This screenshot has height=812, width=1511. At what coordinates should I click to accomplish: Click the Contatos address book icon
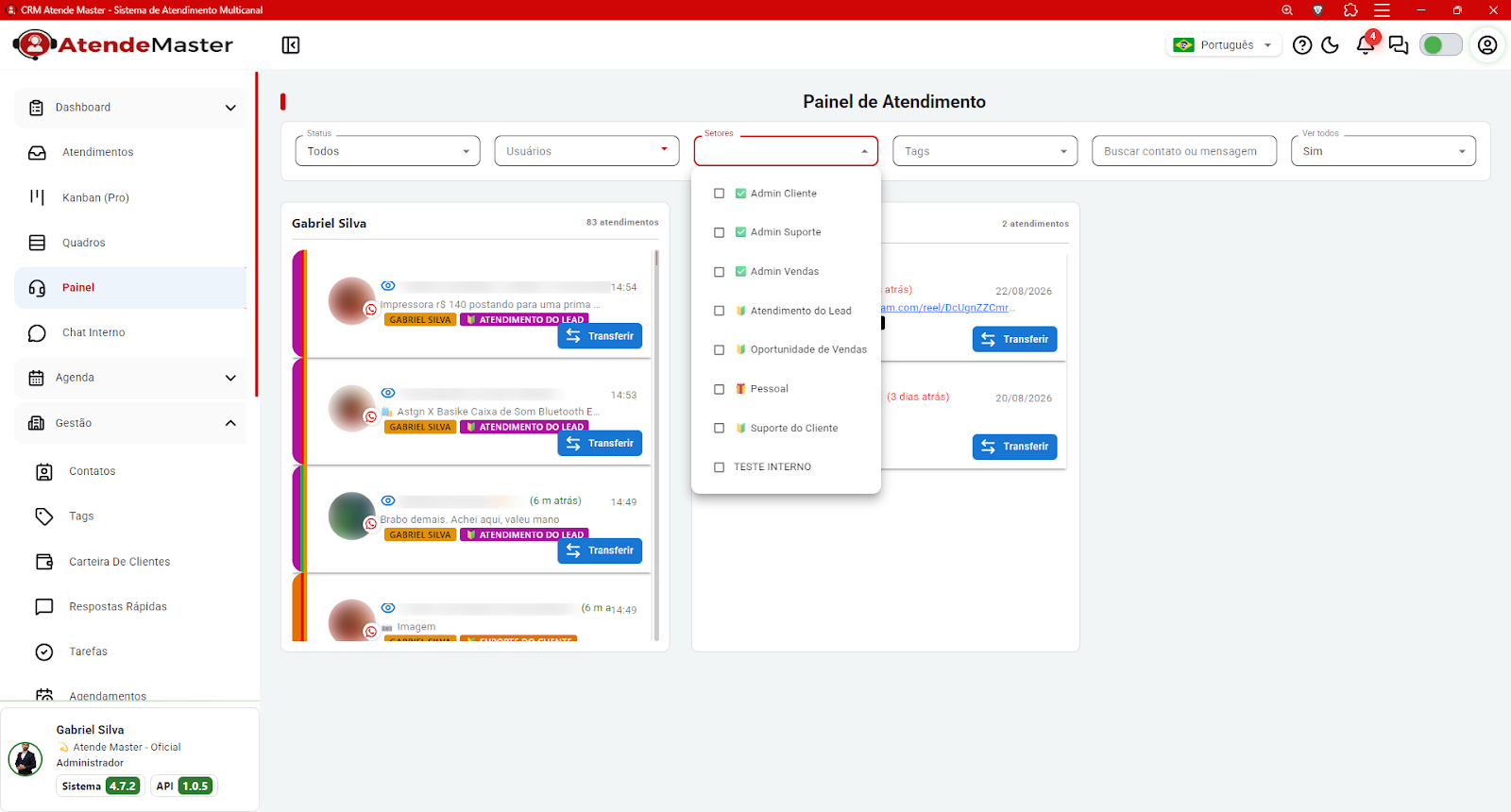coord(44,472)
